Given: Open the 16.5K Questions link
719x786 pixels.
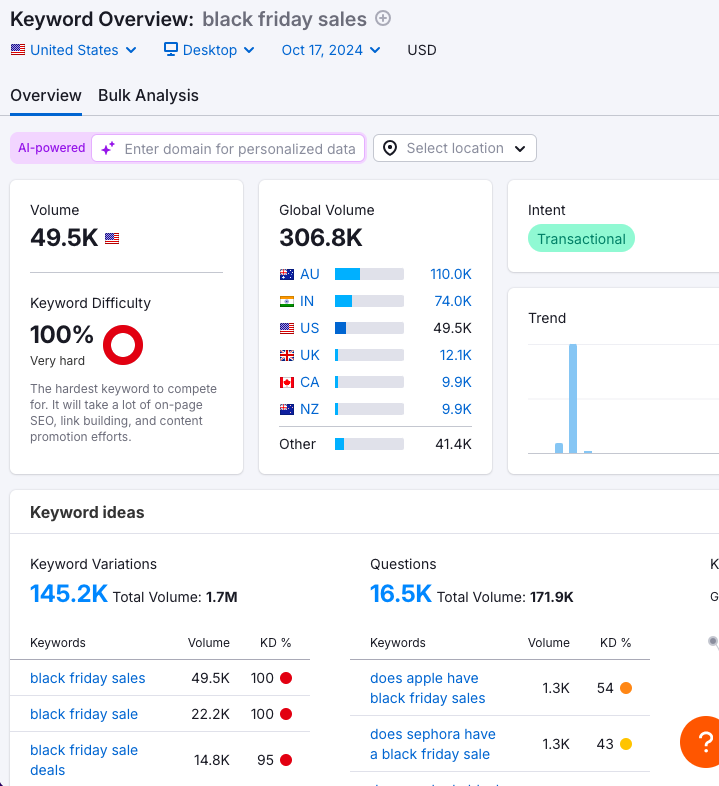Looking at the screenshot, I should click(400, 594).
